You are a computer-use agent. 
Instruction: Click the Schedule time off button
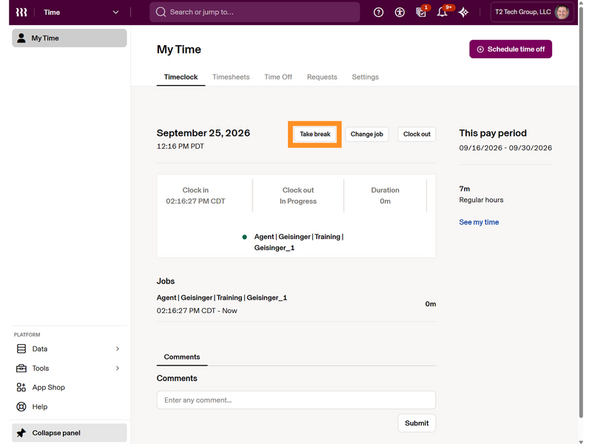510,49
